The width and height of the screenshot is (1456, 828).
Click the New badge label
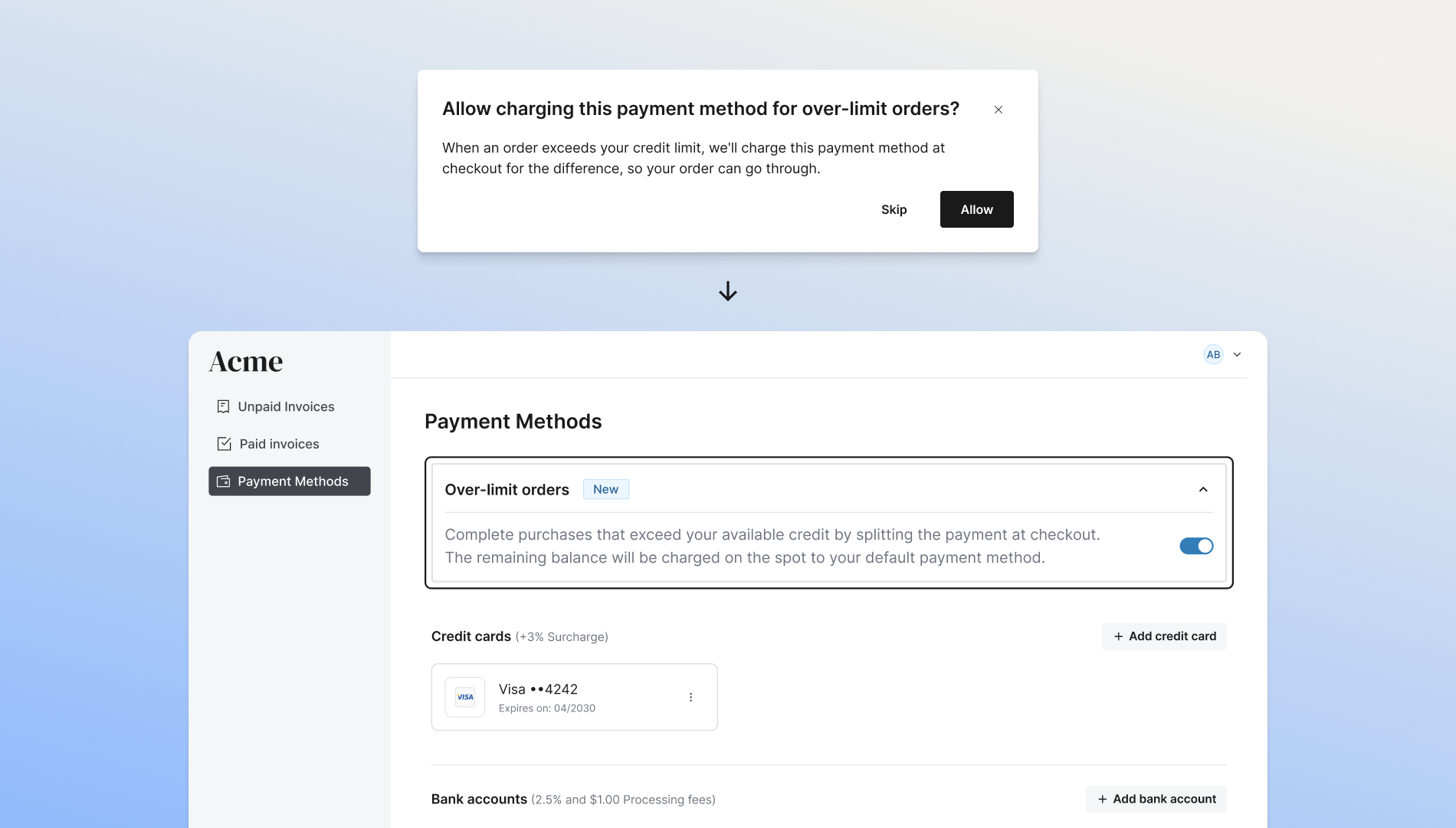[x=605, y=489]
